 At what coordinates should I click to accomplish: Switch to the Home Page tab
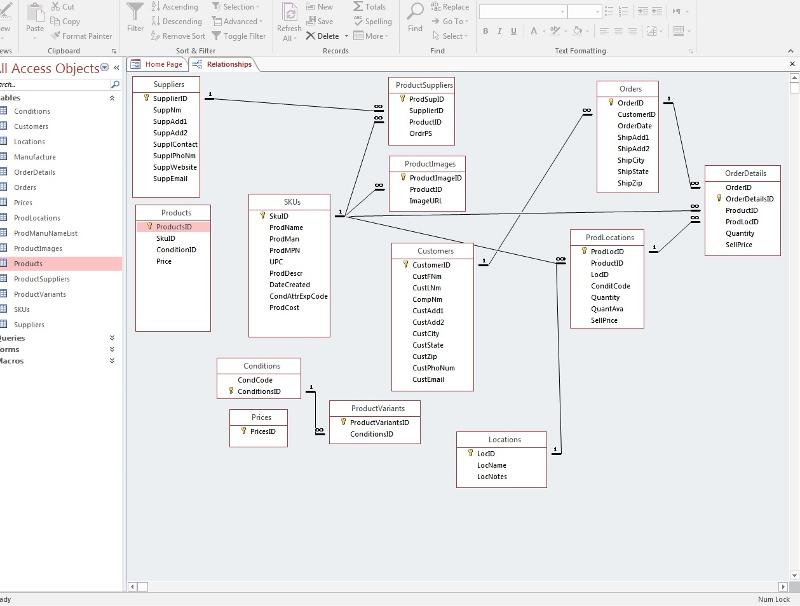click(158, 64)
